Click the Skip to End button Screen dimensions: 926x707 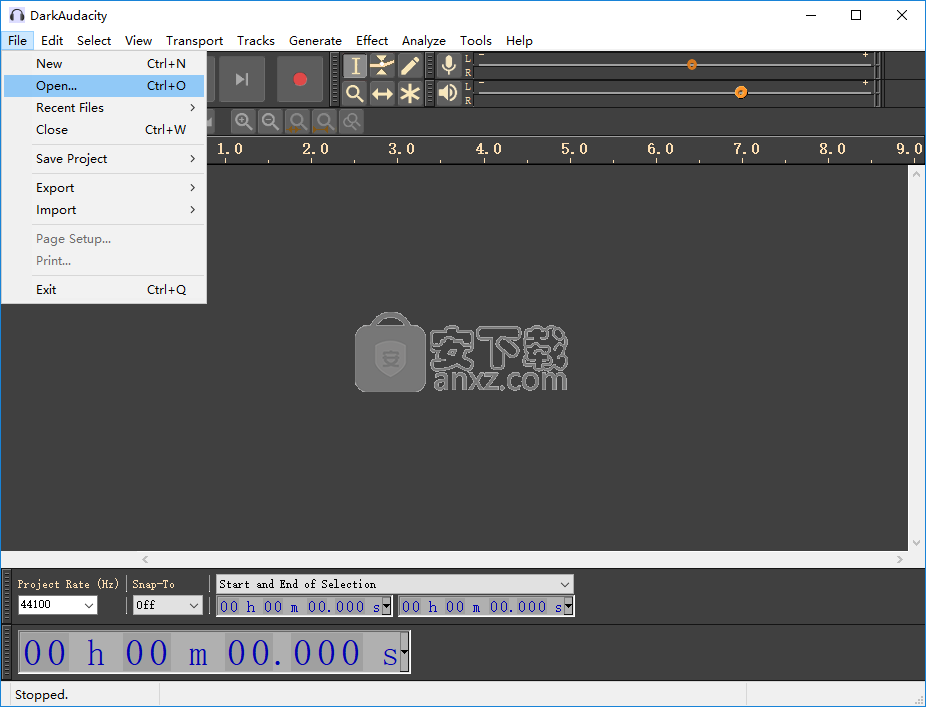coord(242,79)
